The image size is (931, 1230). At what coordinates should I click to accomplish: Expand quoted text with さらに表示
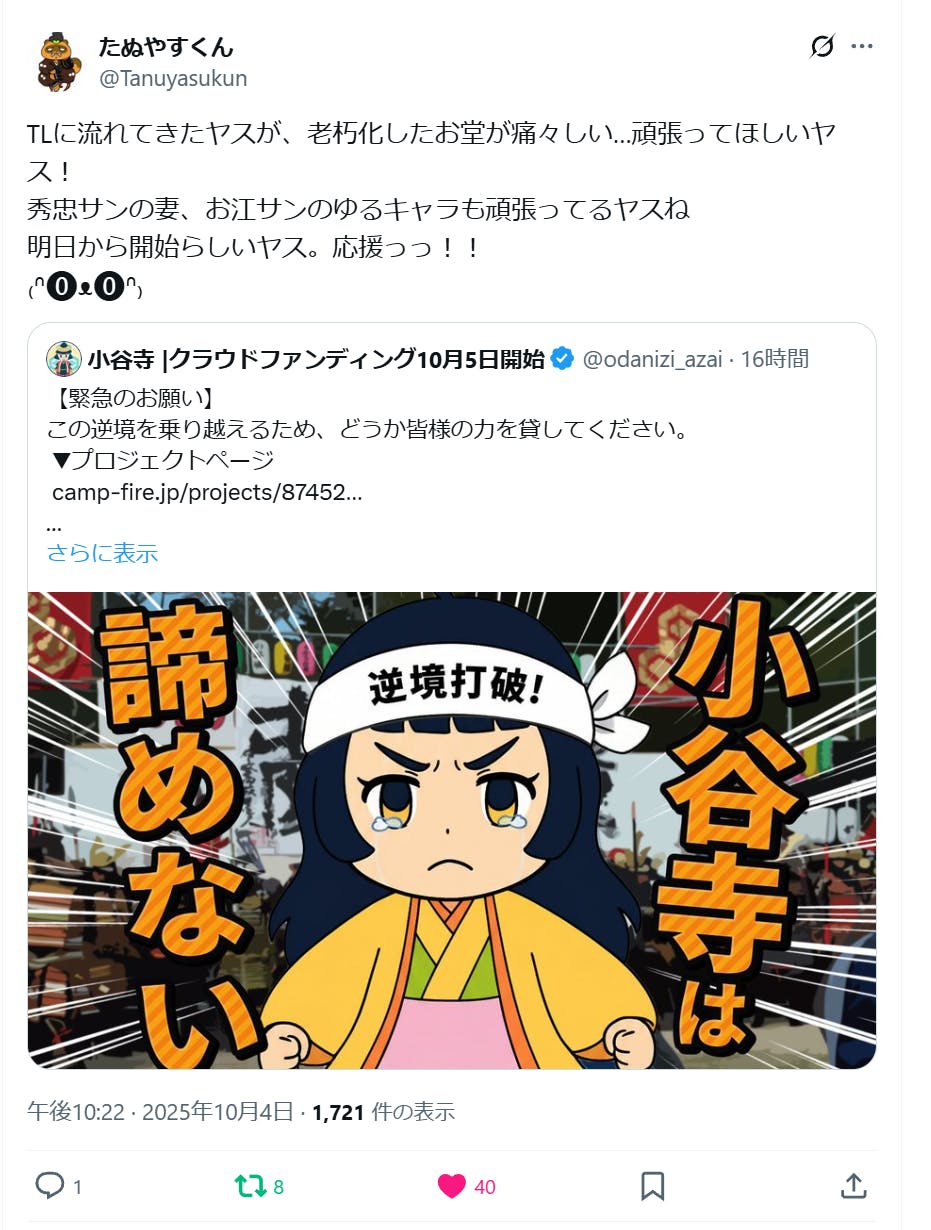[102, 553]
